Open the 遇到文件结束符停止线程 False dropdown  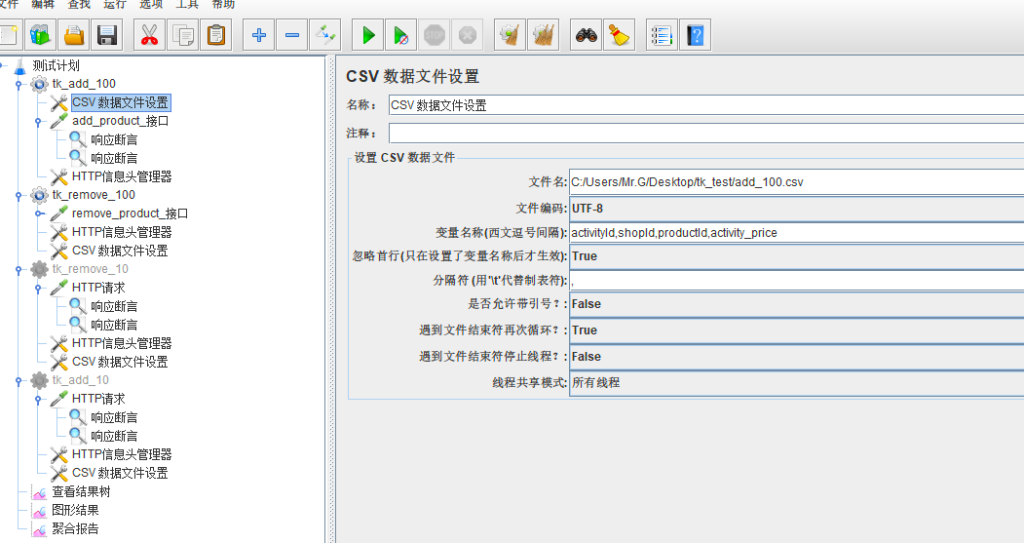click(796, 357)
